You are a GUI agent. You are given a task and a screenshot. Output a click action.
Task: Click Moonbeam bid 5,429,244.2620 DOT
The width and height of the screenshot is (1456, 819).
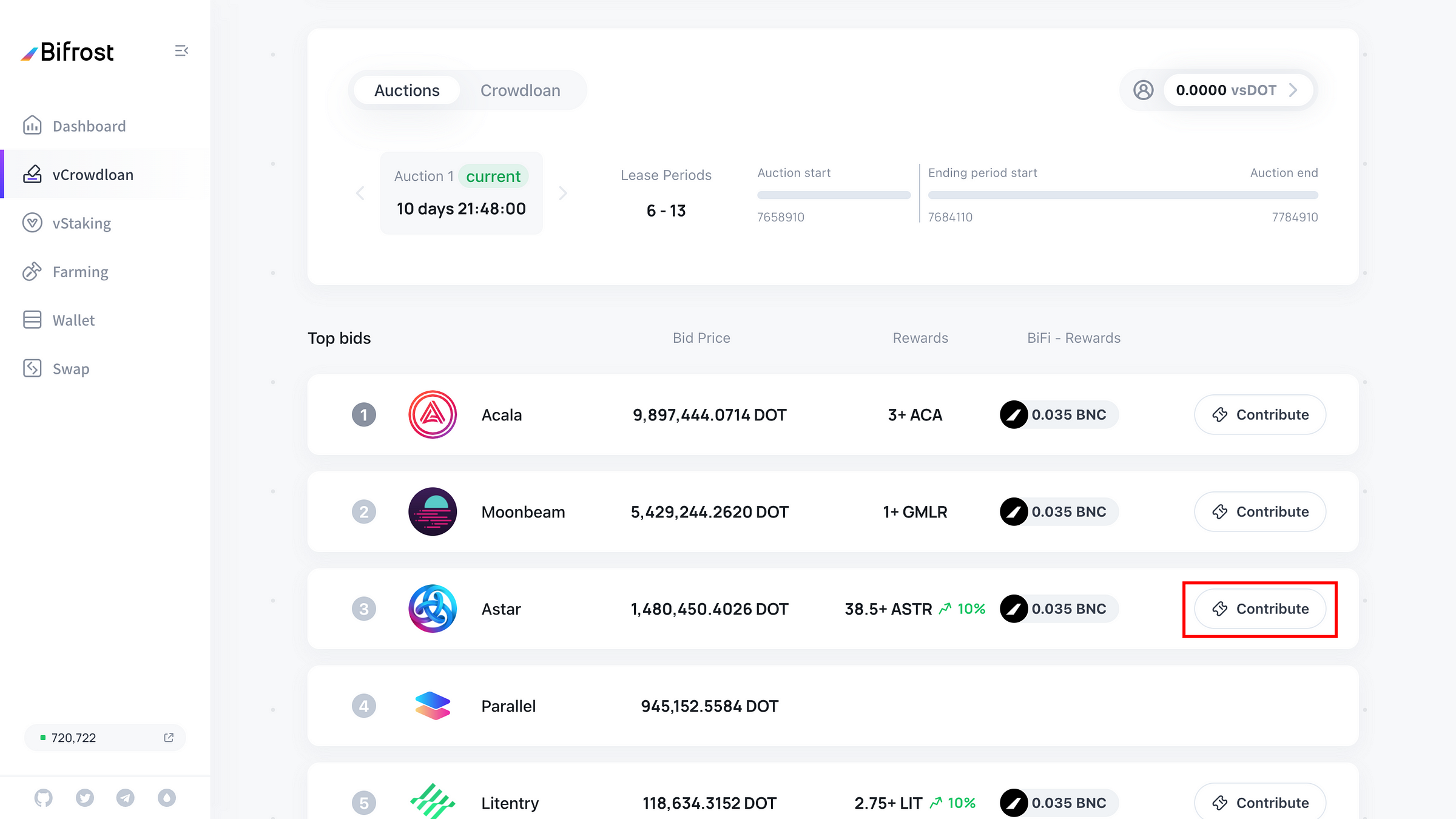pyautogui.click(x=709, y=511)
